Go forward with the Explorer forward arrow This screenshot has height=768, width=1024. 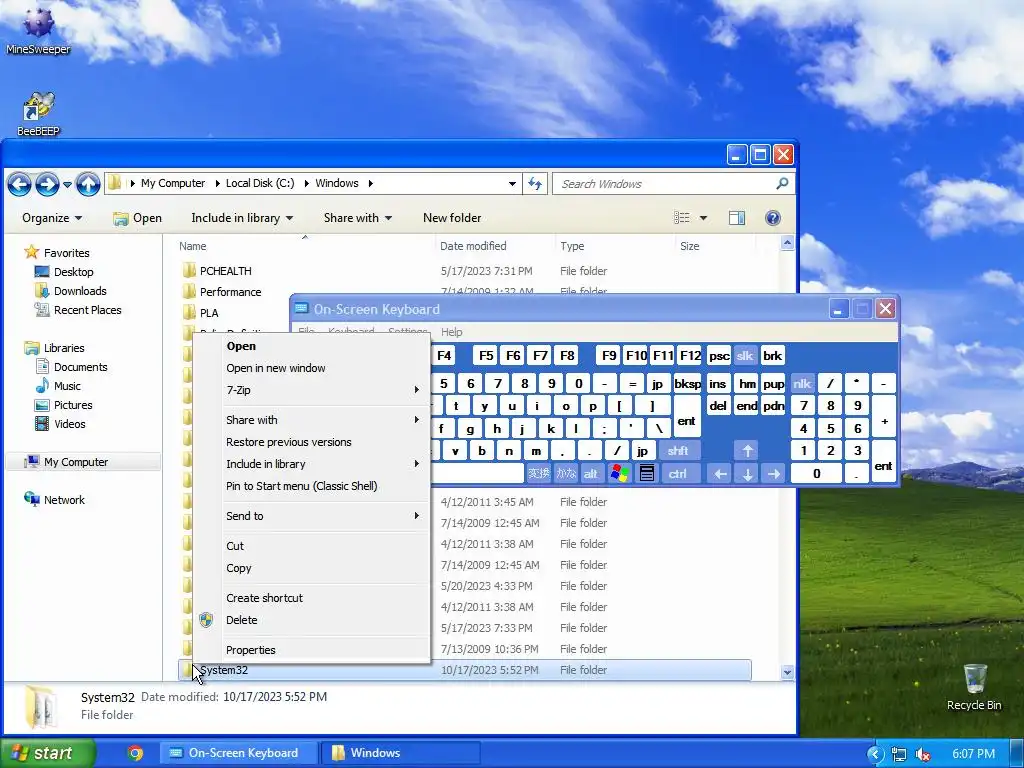(46, 184)
